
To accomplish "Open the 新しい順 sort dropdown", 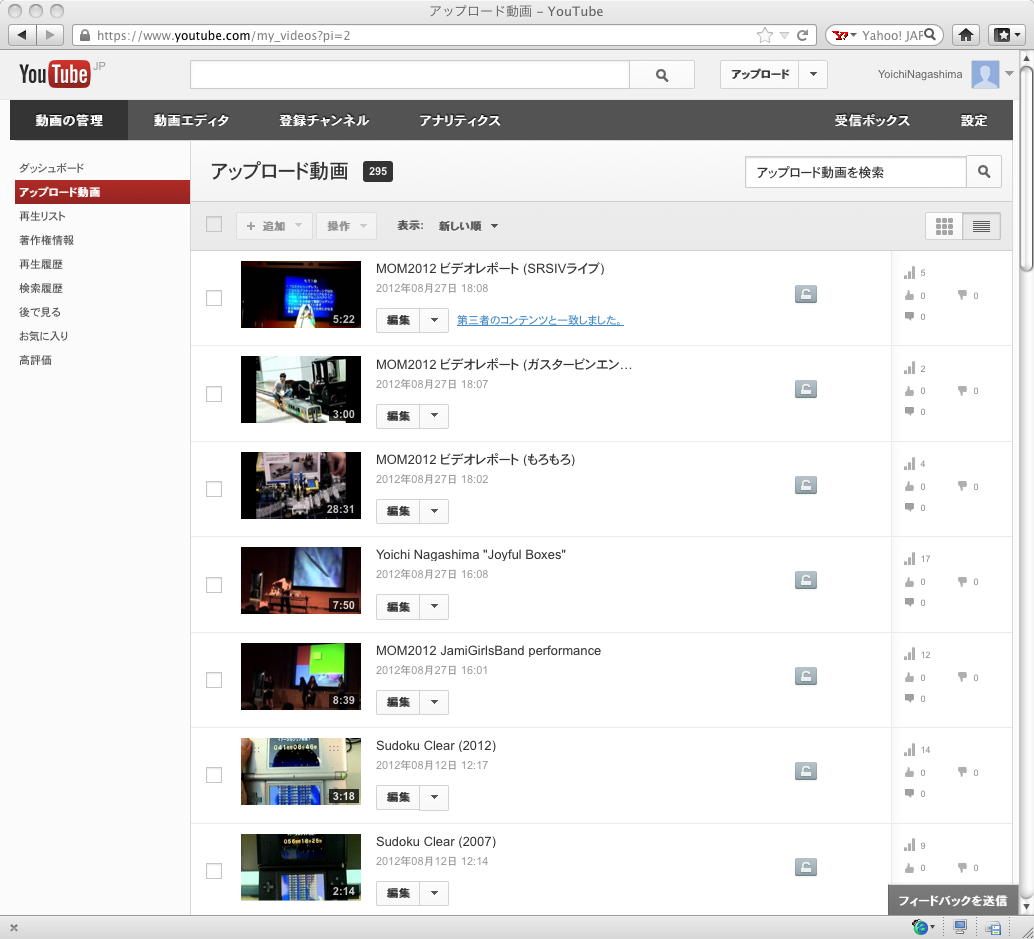I will [468, 226].
